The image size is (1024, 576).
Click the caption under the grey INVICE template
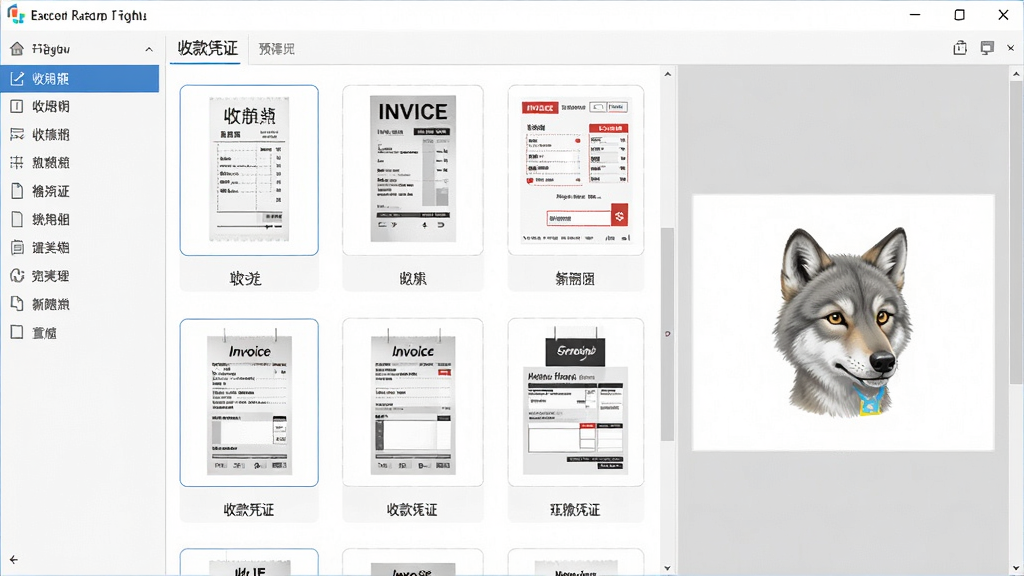(x=413, y=279)
